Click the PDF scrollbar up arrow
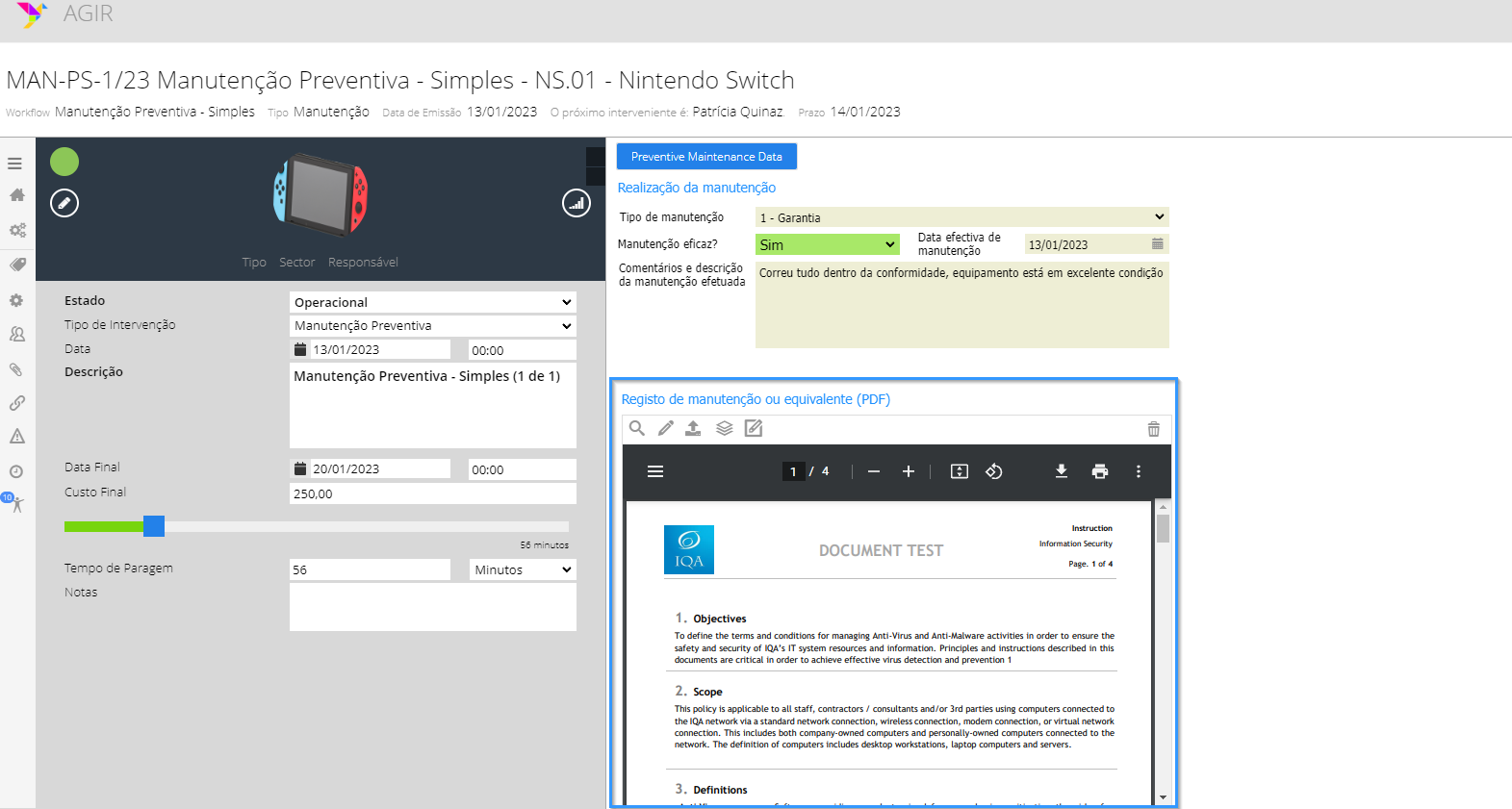Image resolution: width=1512 pixels, height=809 pixels. tap(1163, 506)
